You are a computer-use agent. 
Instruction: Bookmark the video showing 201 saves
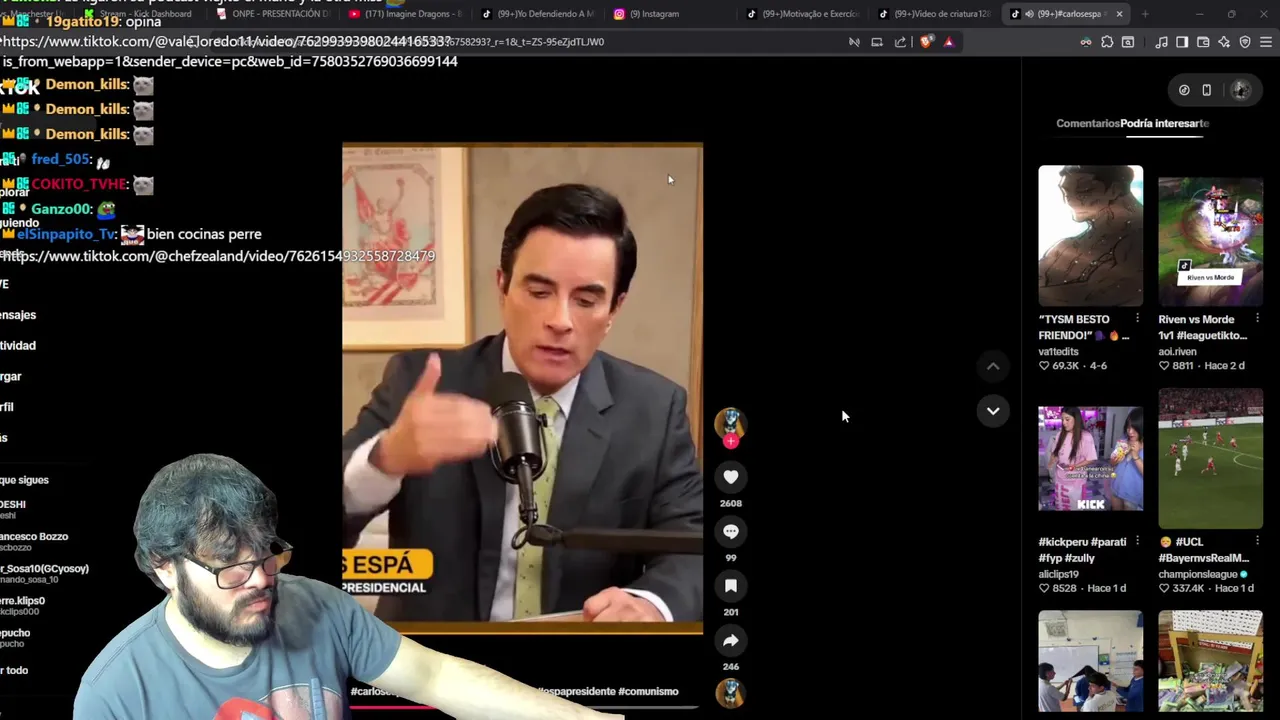(731, 586)
